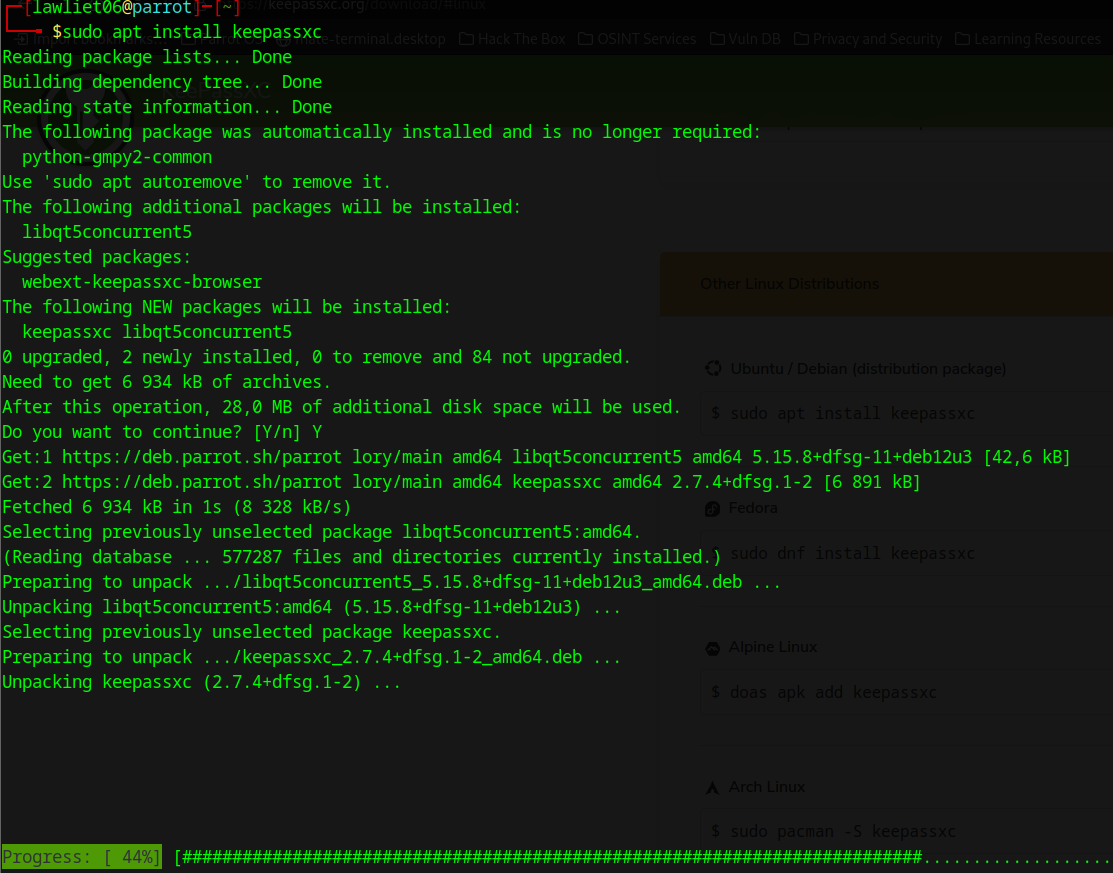Click the 'Unpacking libqt5concurrent5:amd64' line

click(x=312, y=607)
